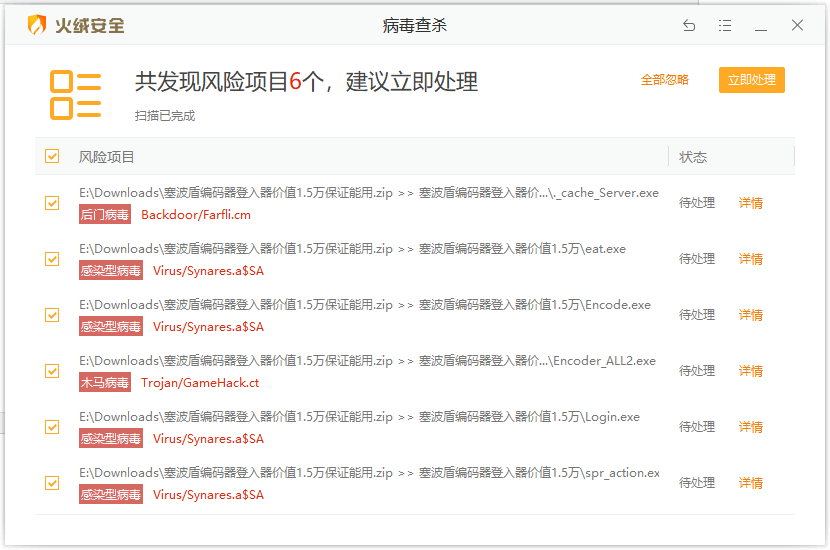The image size is (830, 550).
Task: Click the 后门病毒 red tag
Action: click(x=105, y=215)
